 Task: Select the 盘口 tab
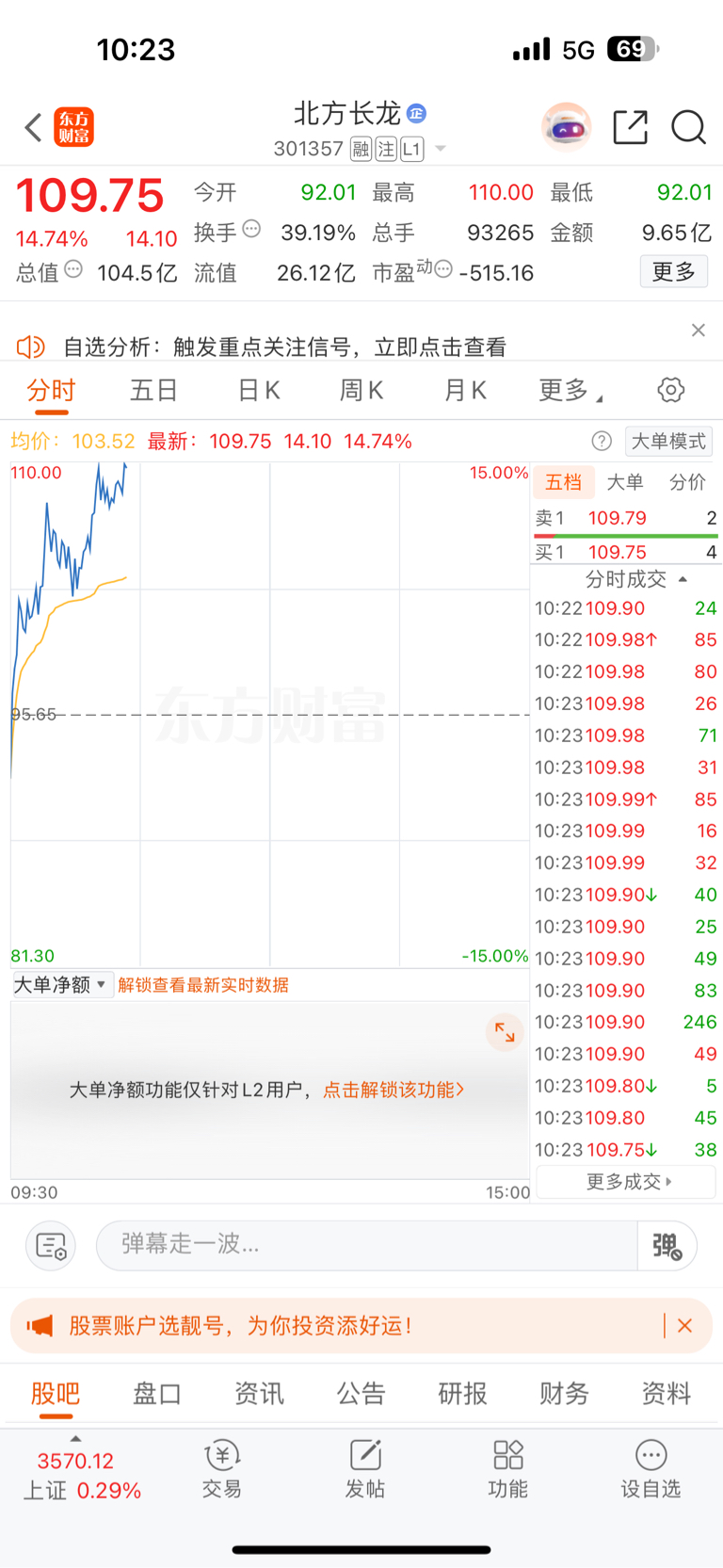point(157,1393)
